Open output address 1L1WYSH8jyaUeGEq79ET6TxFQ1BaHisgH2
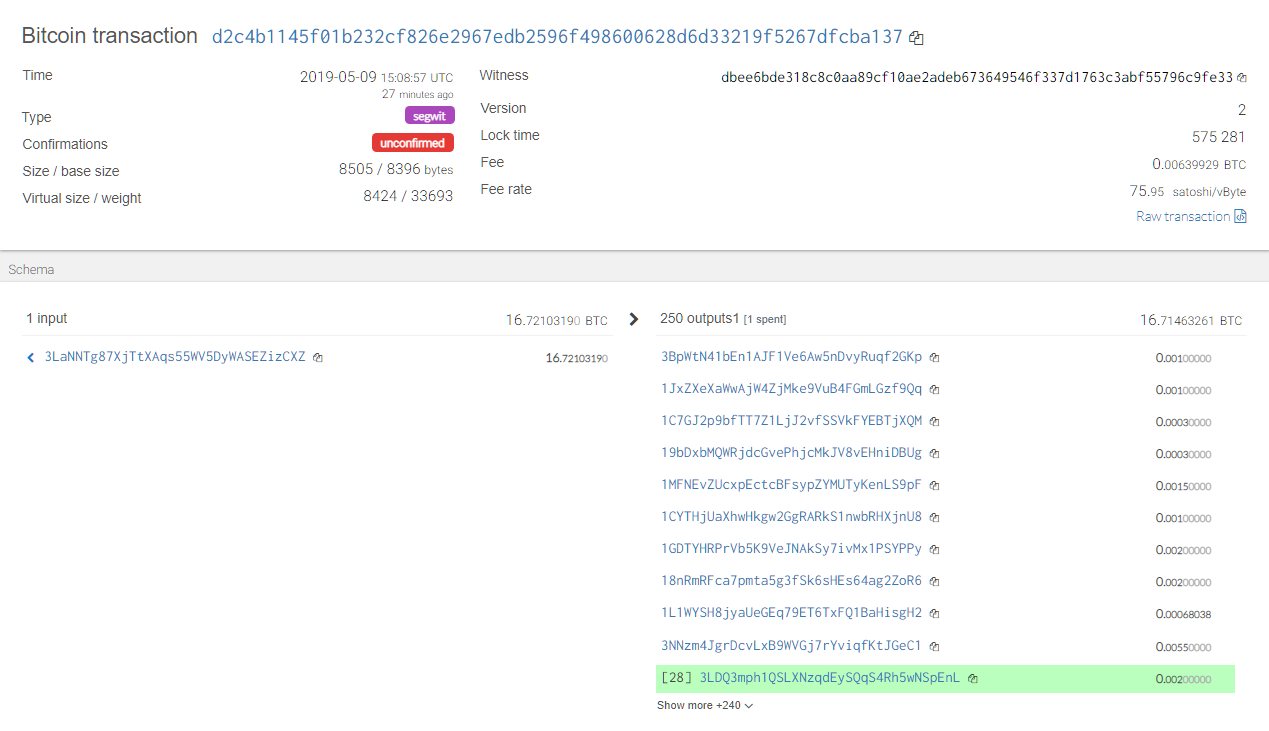Screen dimensions: 1269x731 791,613
